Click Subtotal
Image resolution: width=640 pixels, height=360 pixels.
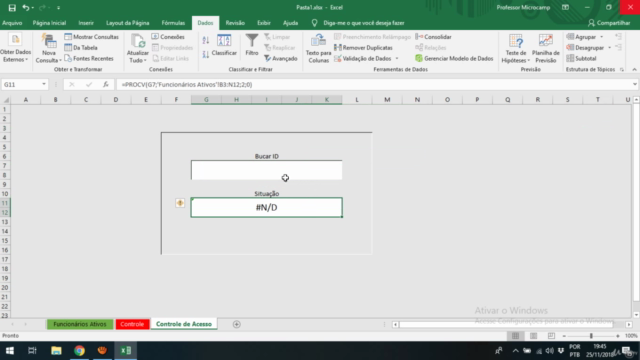pos(581,58)
